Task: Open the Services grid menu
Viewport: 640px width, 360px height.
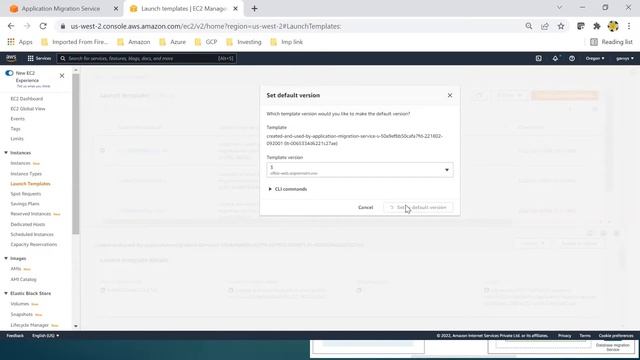Action: pyautogui.click(x=39, y=58)
